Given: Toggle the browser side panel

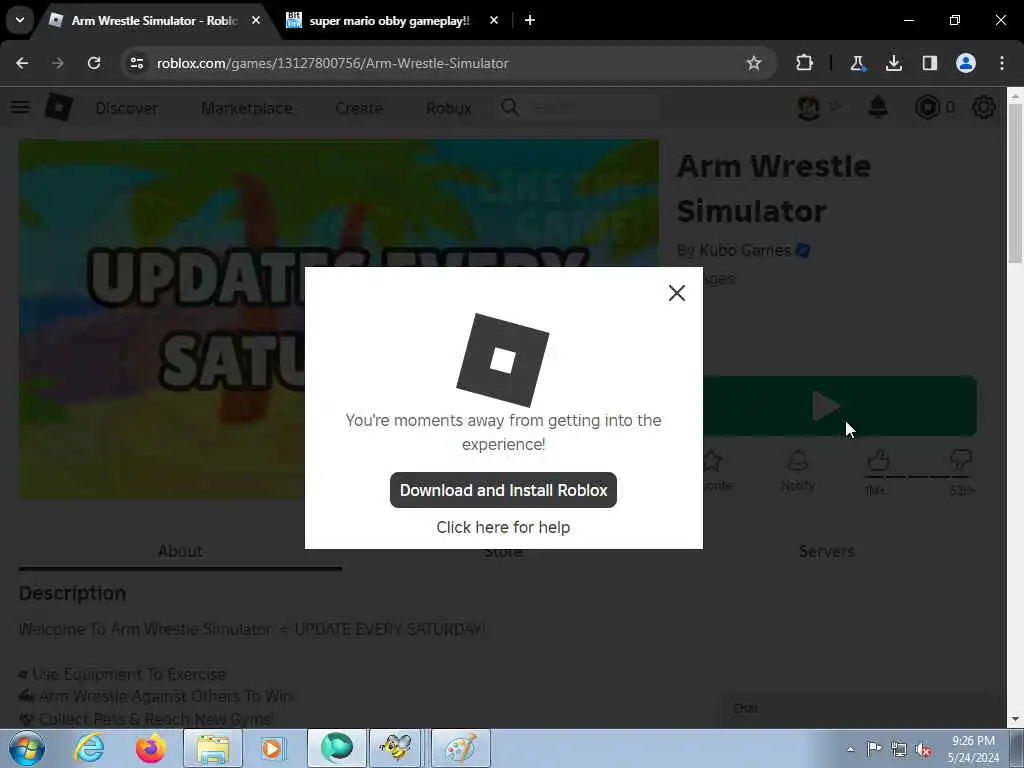Looking at the screenshot, I should tap(929, 63).
